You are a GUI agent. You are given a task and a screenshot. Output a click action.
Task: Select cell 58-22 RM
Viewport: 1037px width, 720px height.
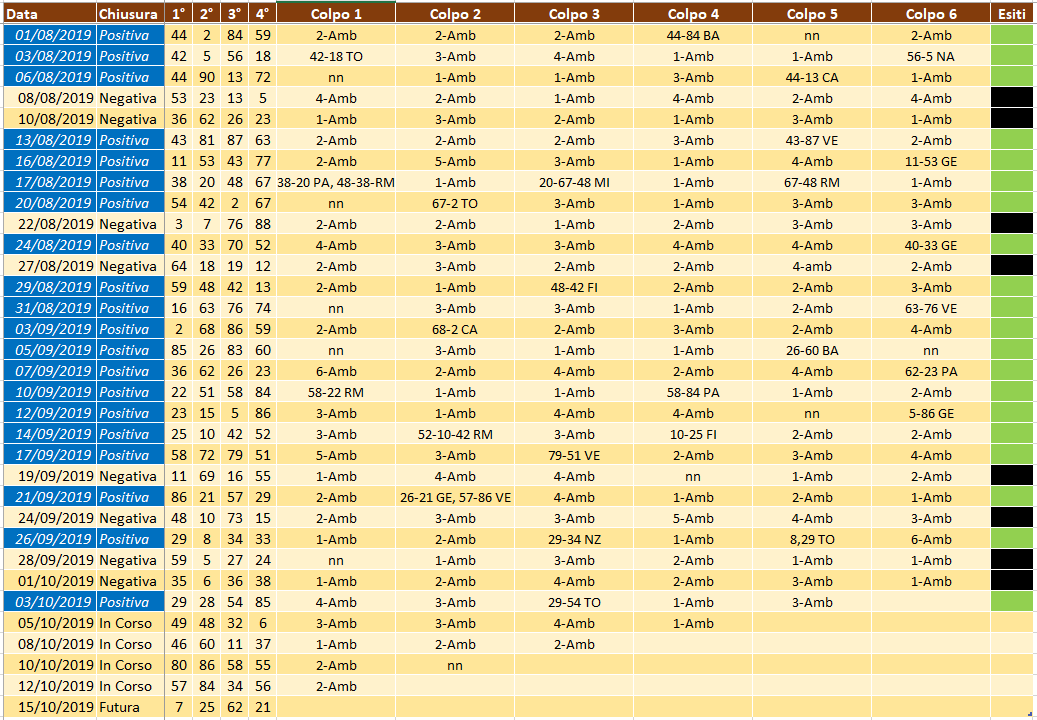pos(336,392)
